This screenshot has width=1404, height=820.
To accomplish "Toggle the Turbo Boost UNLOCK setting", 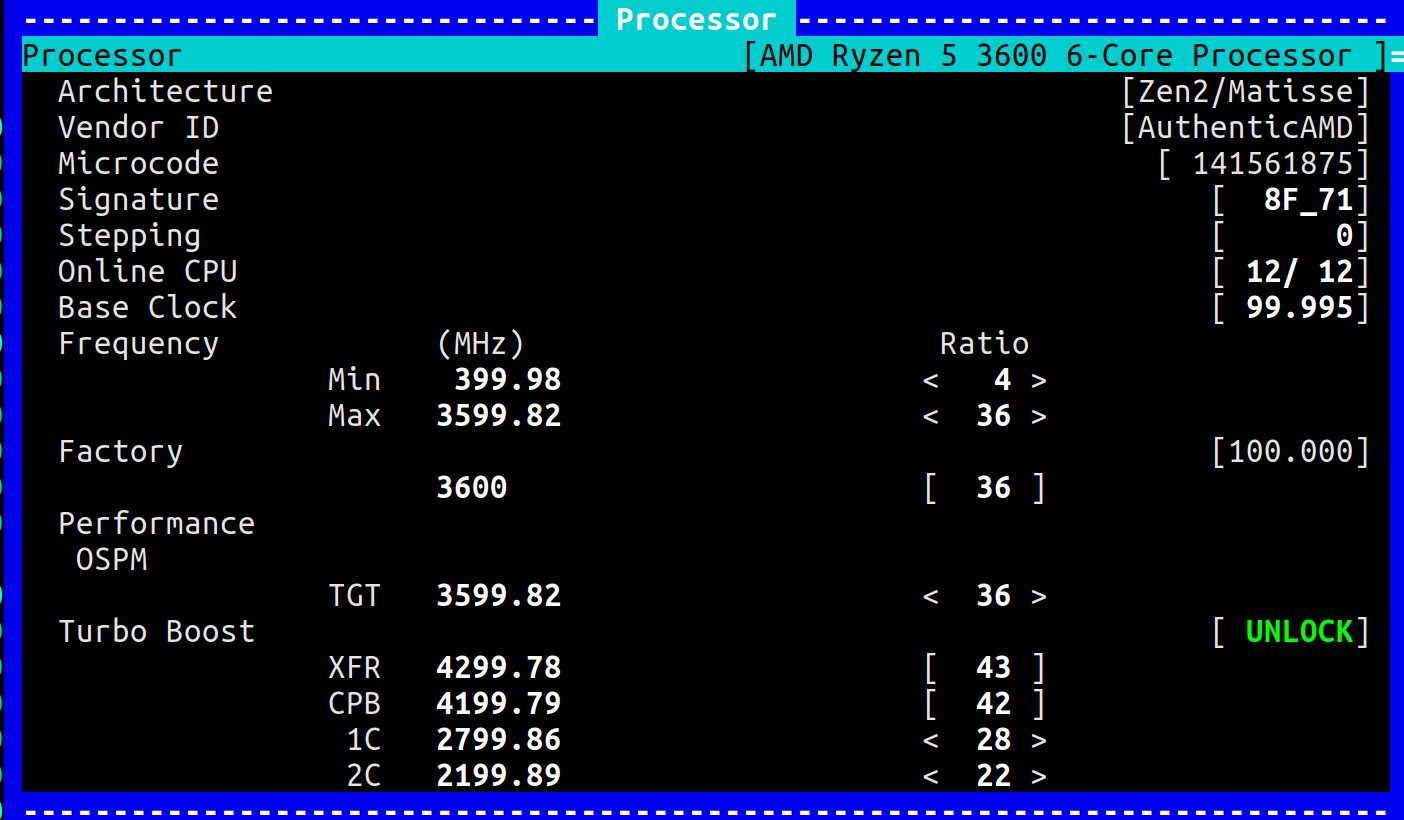I will [x=1299, y=631].
